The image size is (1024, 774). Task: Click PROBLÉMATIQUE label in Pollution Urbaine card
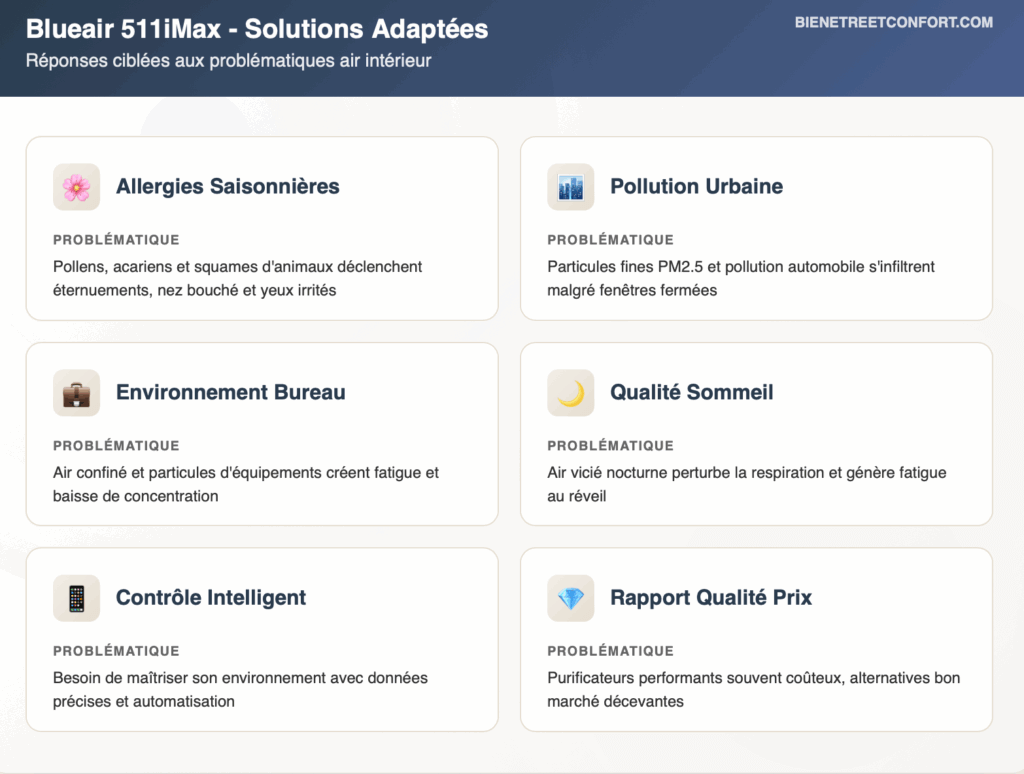tap(610, 240)
